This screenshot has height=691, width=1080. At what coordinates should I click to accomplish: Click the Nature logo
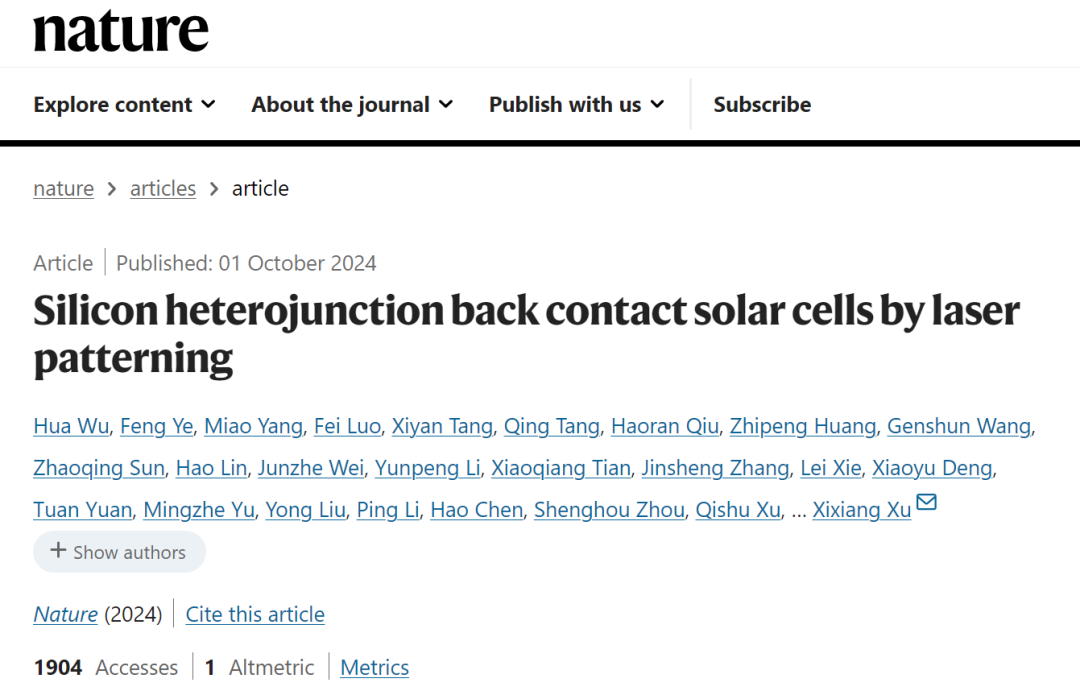coord(121,31)
